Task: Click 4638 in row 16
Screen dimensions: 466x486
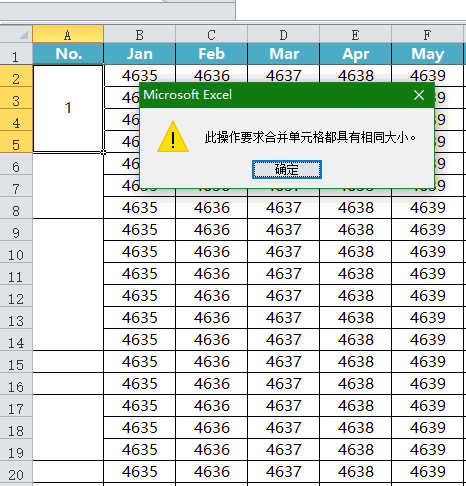Action: click(356, 384)
